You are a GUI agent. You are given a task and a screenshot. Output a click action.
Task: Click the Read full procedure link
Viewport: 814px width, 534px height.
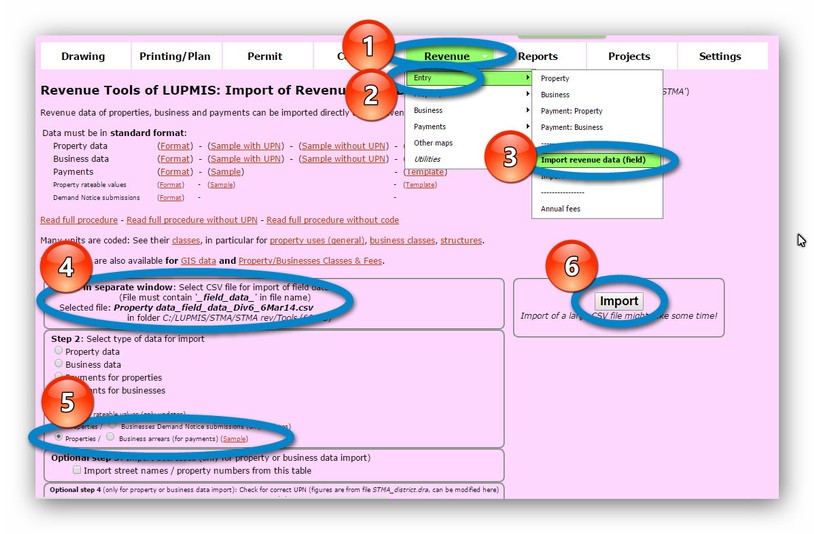[79, 220]
